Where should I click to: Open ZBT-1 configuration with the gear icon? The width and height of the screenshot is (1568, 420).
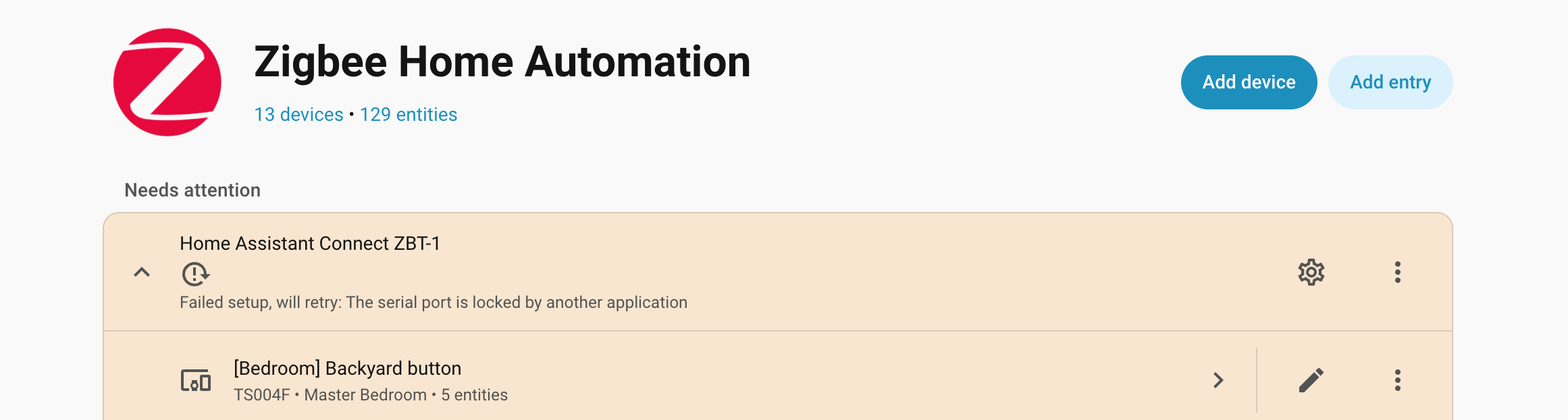(x=1311, y=273)
